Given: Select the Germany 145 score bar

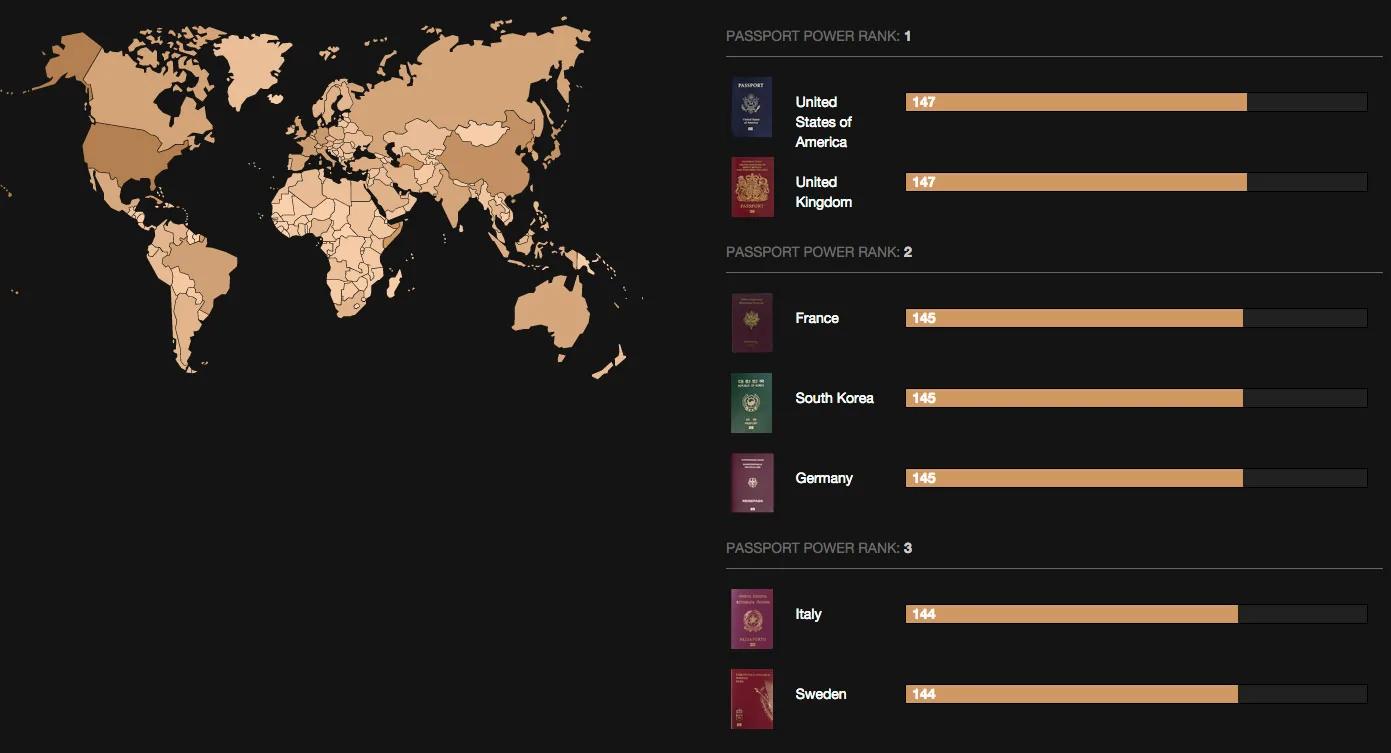Looking at the screenshot, I should click(x=1136, y=478).
